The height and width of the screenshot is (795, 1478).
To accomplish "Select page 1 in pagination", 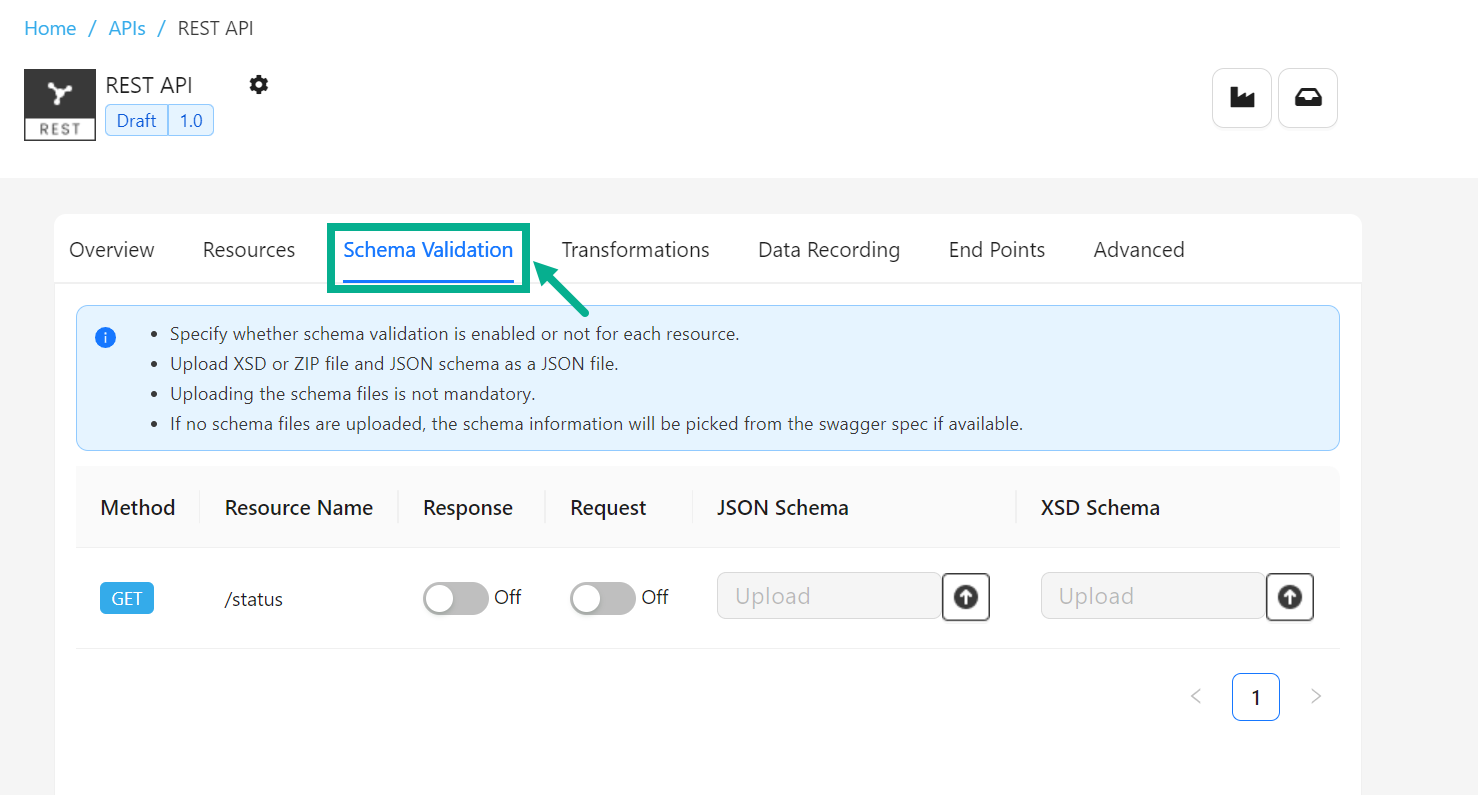I will coord(1255,697).
